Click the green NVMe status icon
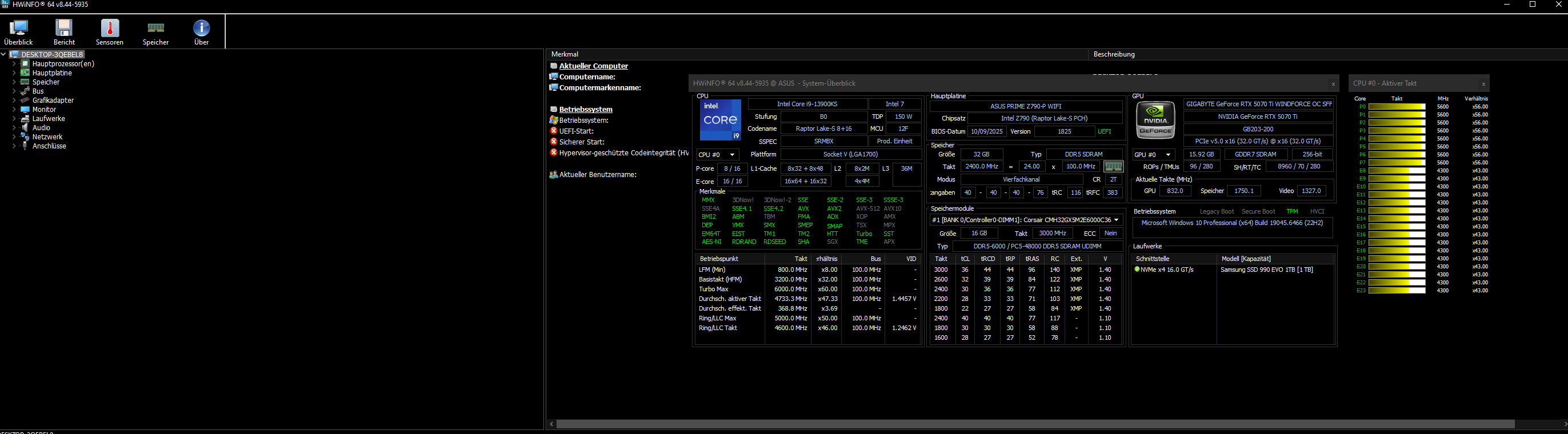Image resolution: width=1568 pixels, height=434 pixels. pos(1137,270)
